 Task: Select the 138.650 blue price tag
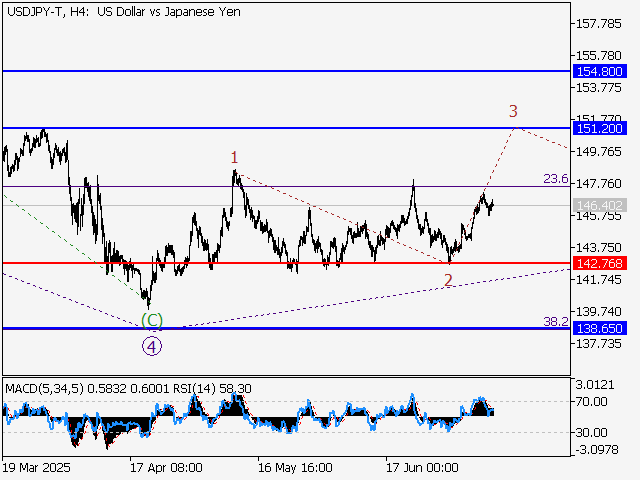[600, 328]
